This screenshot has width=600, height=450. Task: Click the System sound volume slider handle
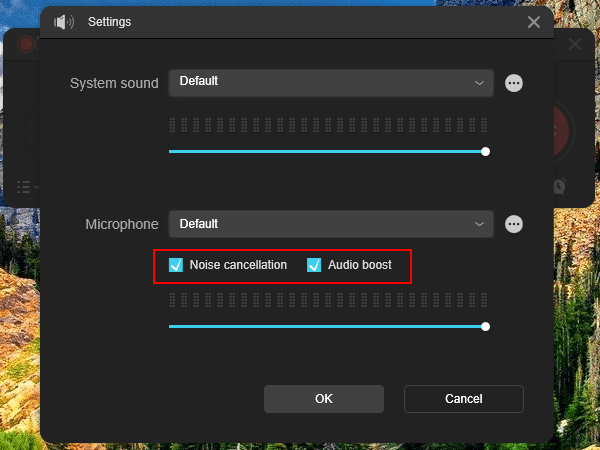tap(485, 152)
